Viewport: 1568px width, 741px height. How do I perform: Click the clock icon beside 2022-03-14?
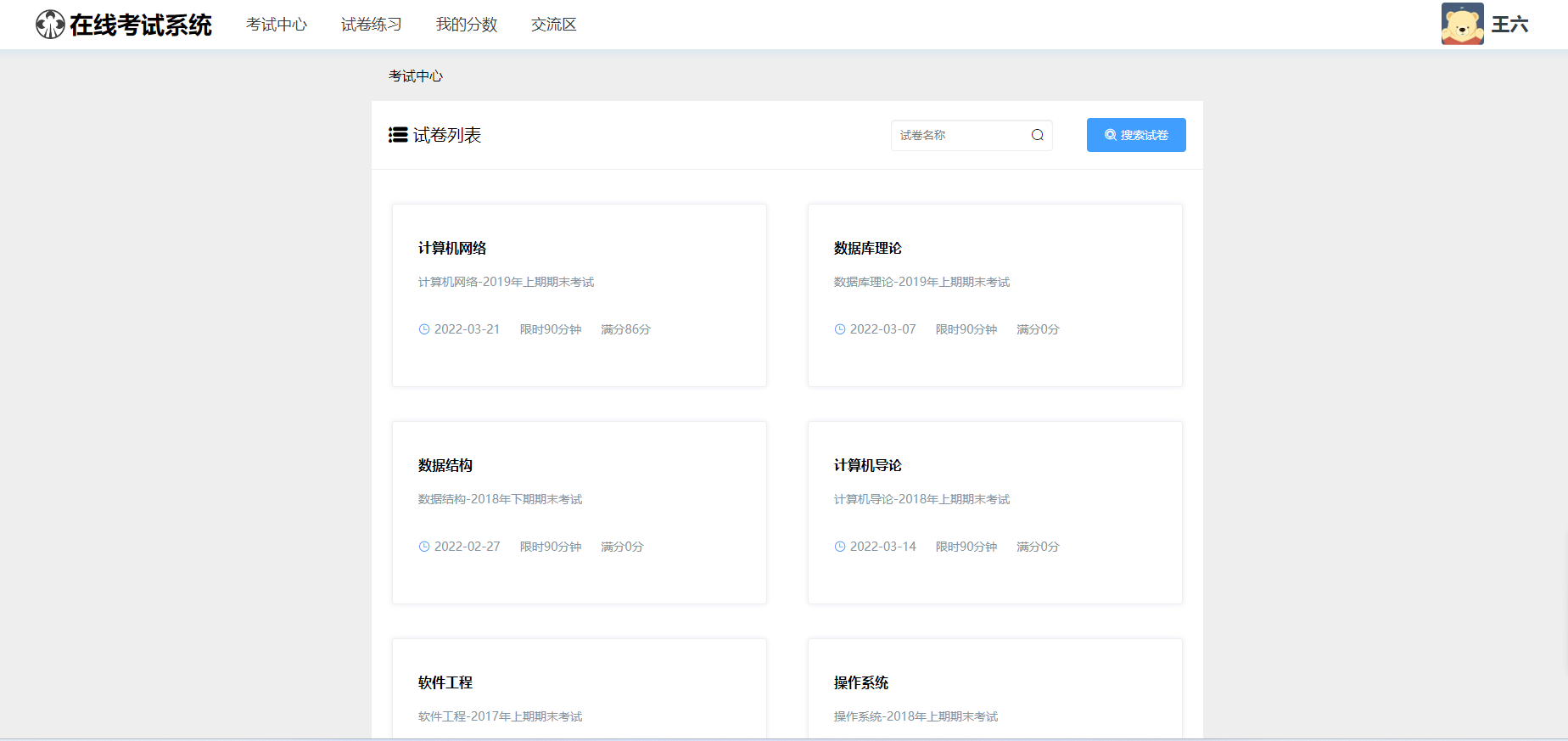tap(840, 547)
